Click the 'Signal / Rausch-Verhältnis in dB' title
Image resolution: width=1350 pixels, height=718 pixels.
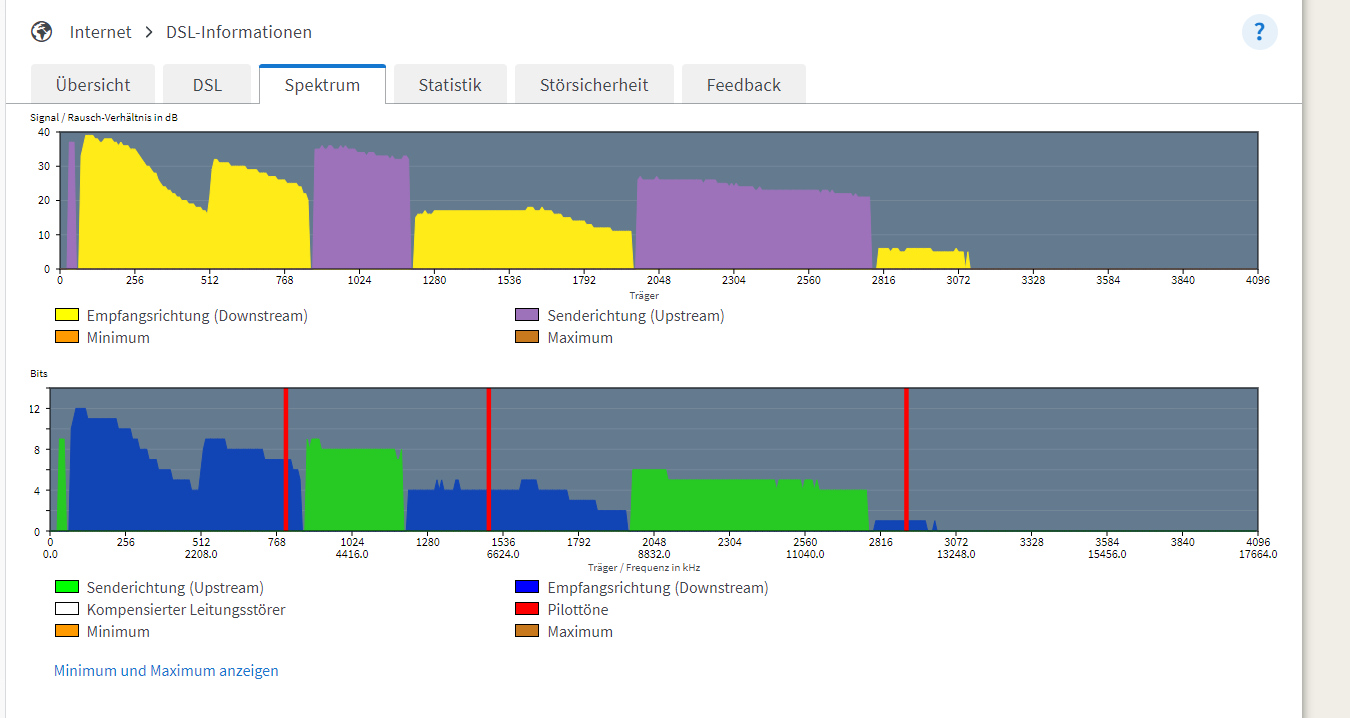[x=104, y=118]
